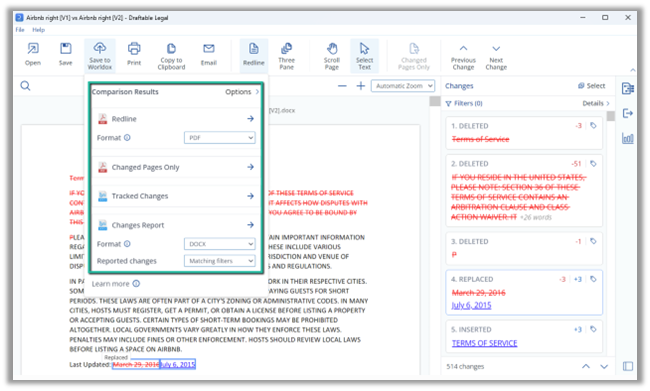Click the document vertical scrollbar thumb
Screen dimensions: 650x391
434,101
